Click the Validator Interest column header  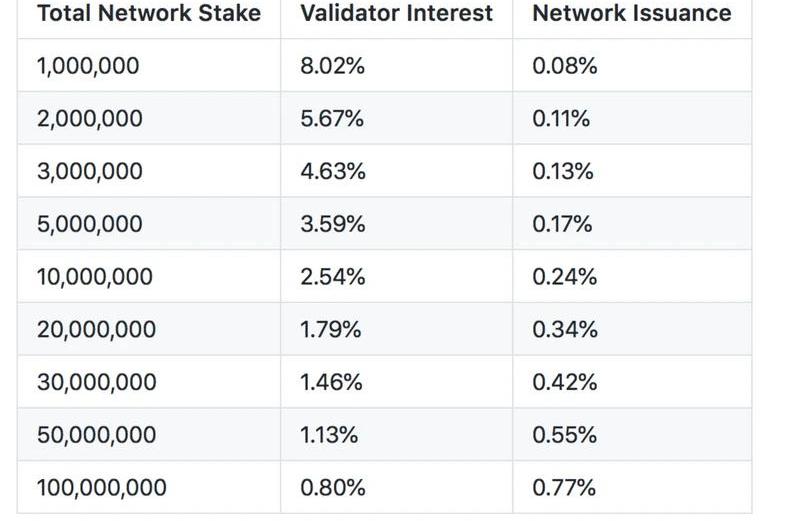[x=396, y=14]
